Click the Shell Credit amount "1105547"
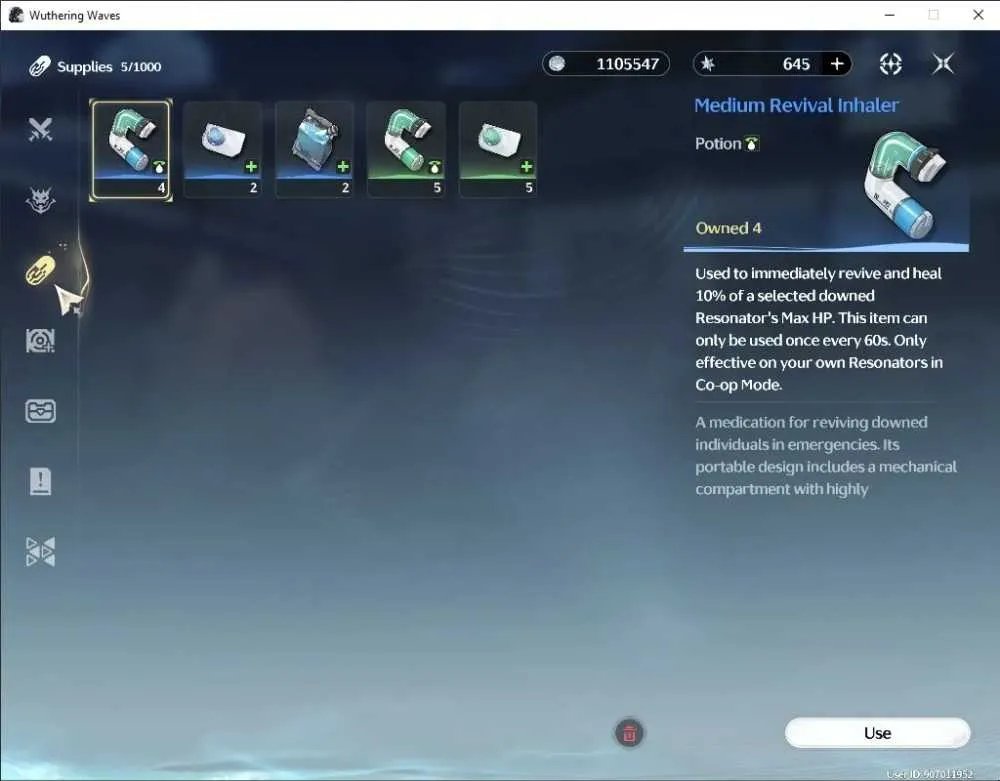The image size is (1000, 781). [x=628, y=64]
